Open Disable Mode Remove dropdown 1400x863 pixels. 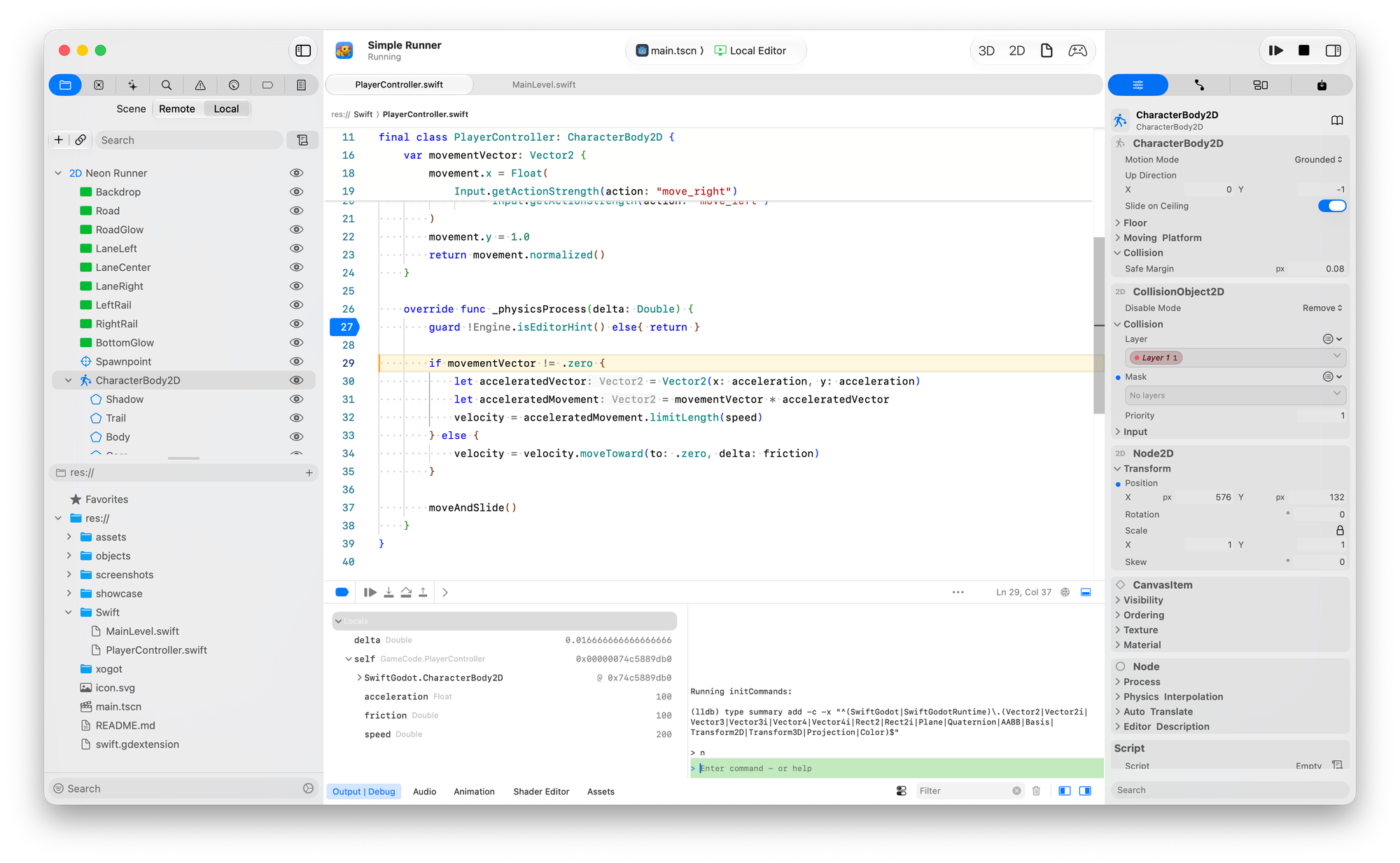[x=1322, y=308]
